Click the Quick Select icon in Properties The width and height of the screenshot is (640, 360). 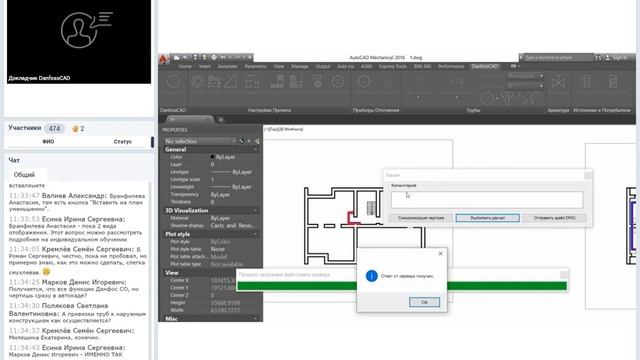(x=257, y=141)
